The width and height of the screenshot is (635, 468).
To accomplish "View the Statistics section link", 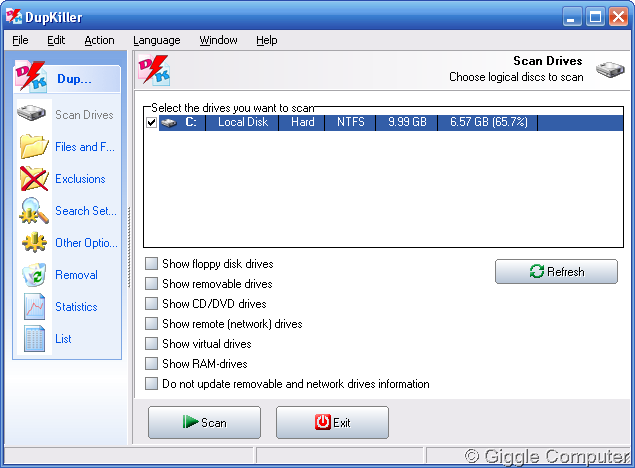I will [76, 306].
